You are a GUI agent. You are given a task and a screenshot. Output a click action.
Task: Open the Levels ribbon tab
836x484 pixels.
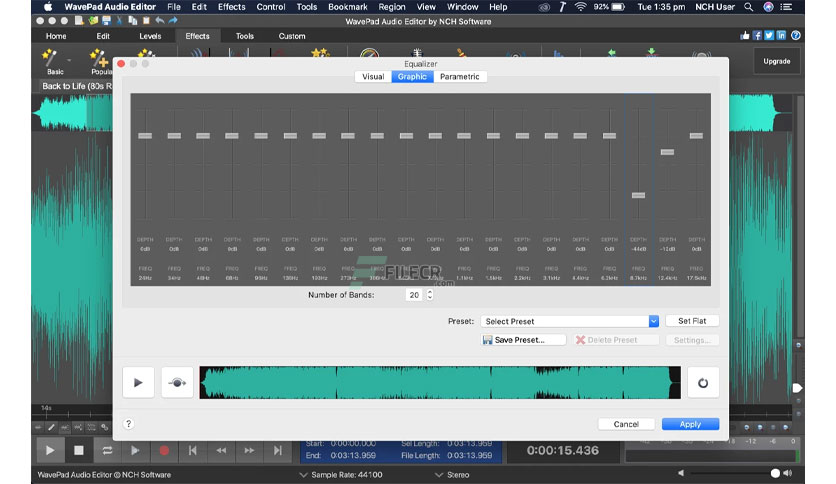click(x=150, y=36)
